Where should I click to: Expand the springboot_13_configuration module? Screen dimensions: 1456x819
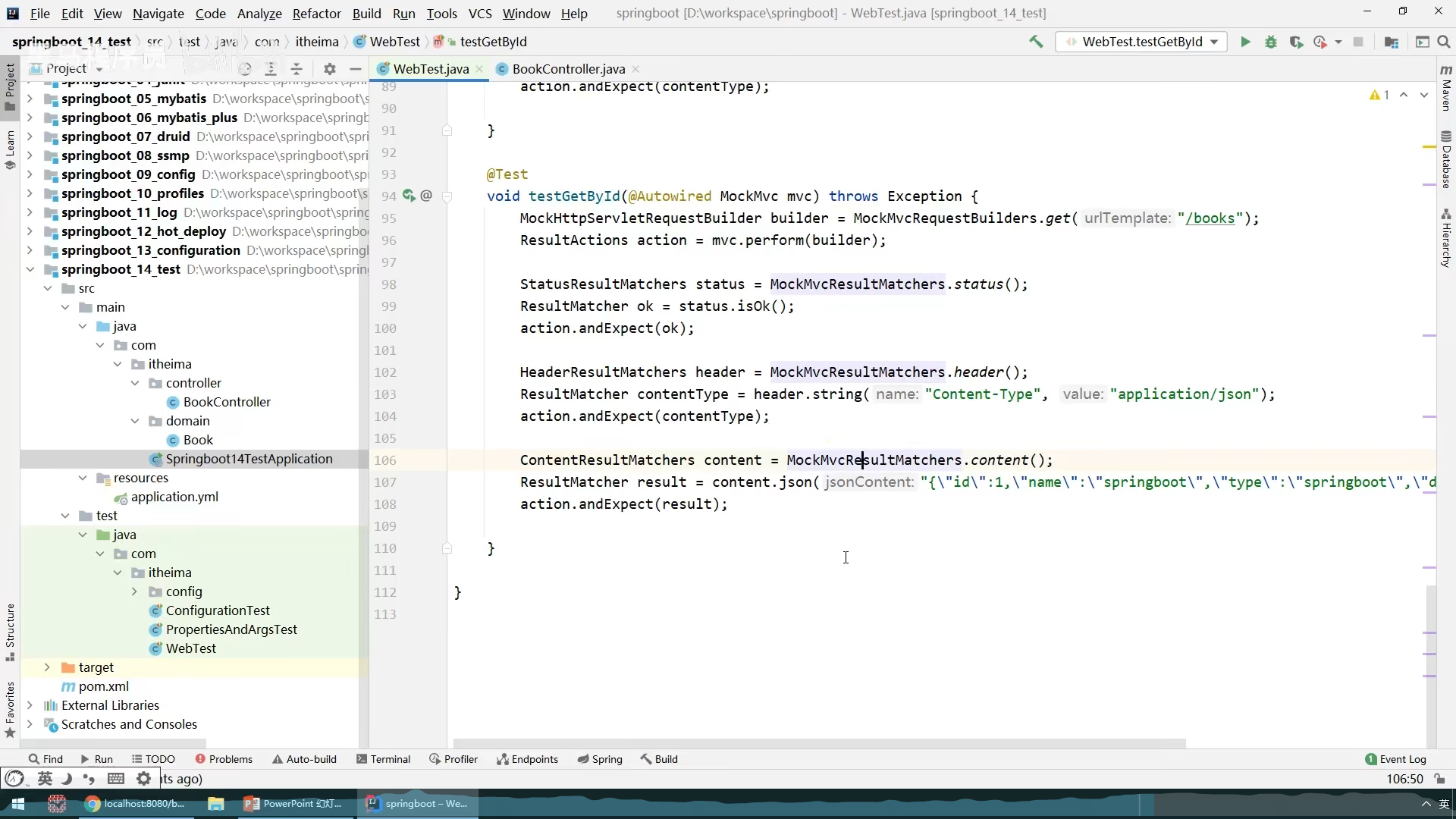(x=30, y=250)
